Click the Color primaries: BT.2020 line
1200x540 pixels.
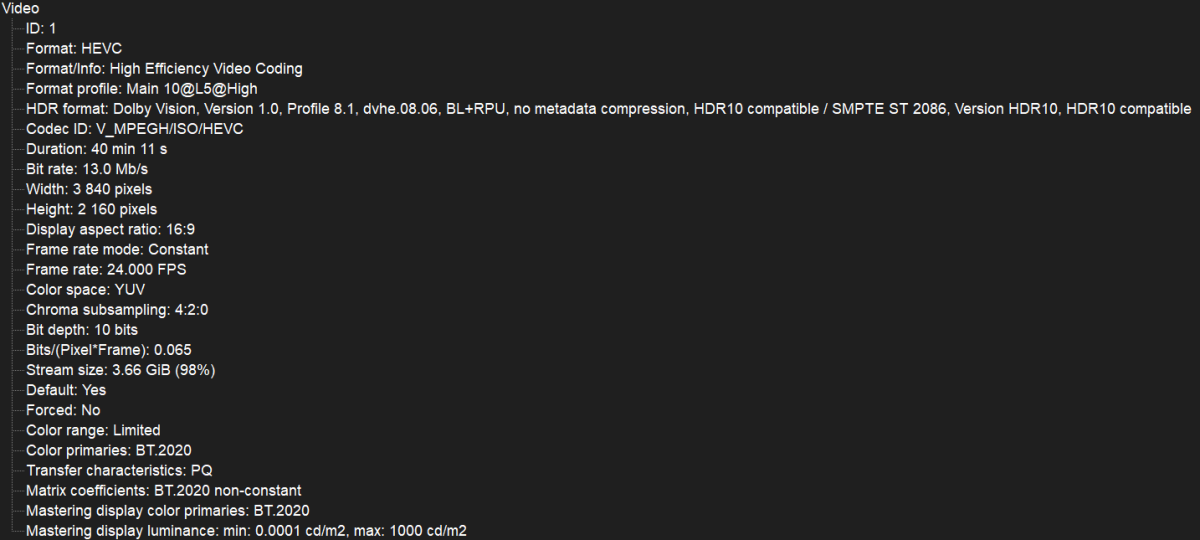pyautogui.click(x=108, y=450)
